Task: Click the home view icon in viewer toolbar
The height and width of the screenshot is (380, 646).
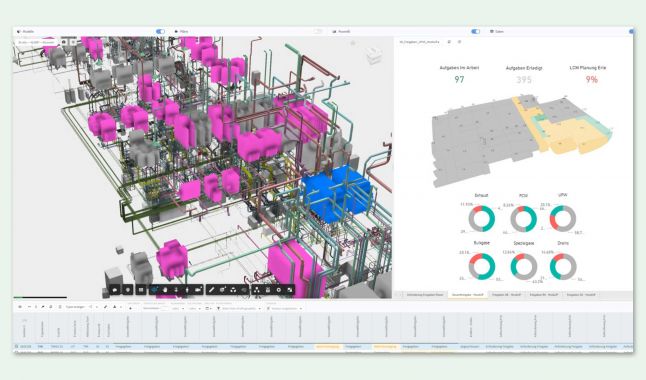Action: point(115,290)
